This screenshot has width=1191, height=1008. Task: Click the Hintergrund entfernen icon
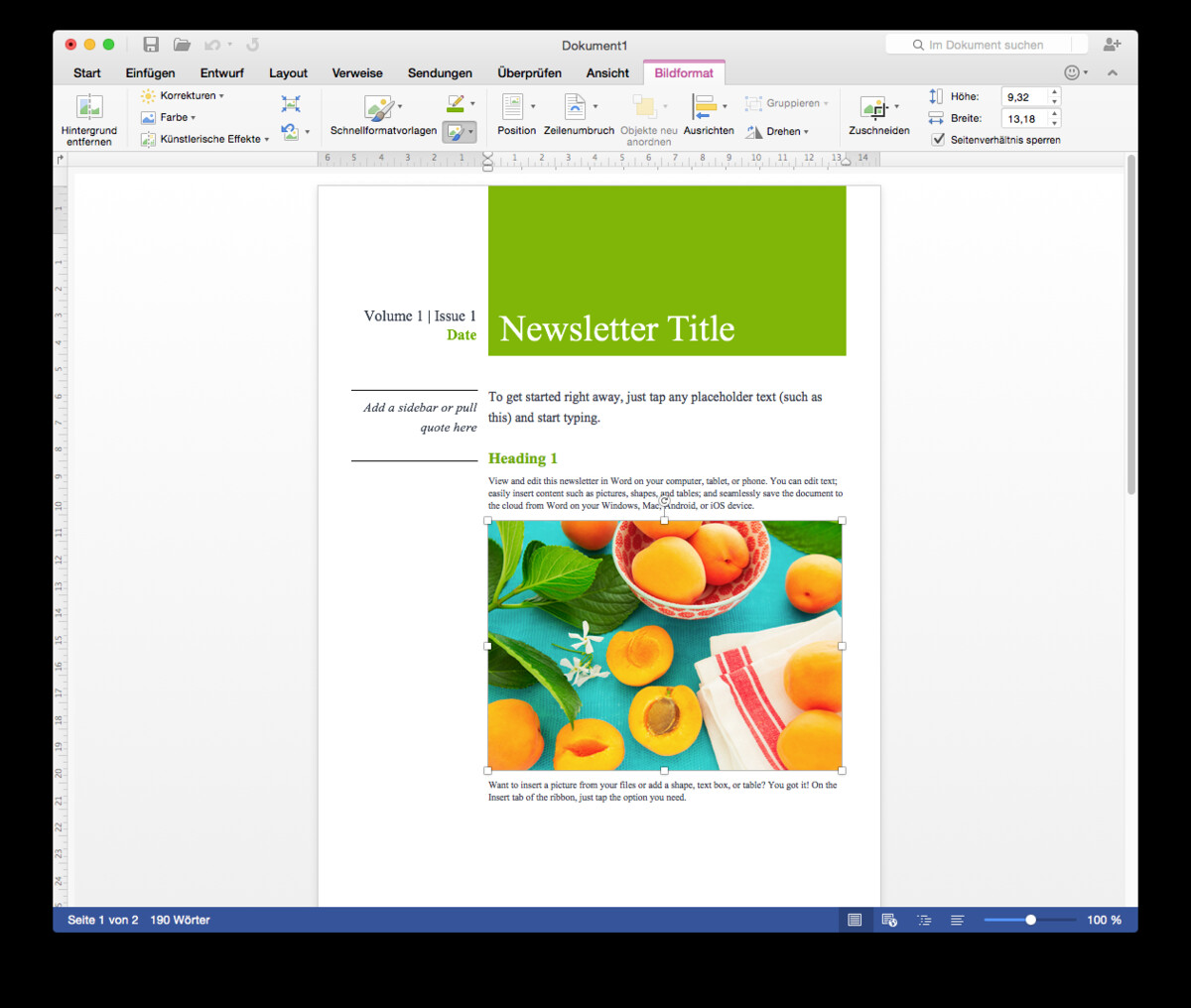(89, 106)
